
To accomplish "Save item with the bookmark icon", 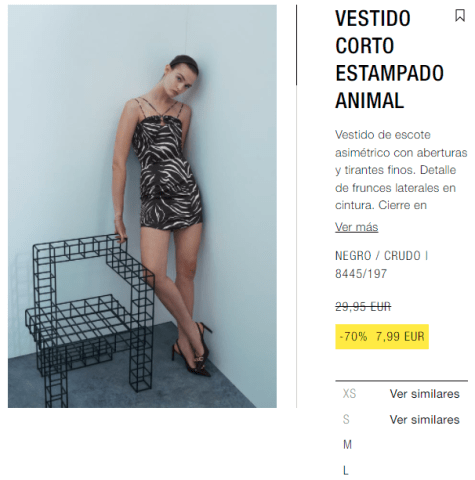I will tap(460, 15).
